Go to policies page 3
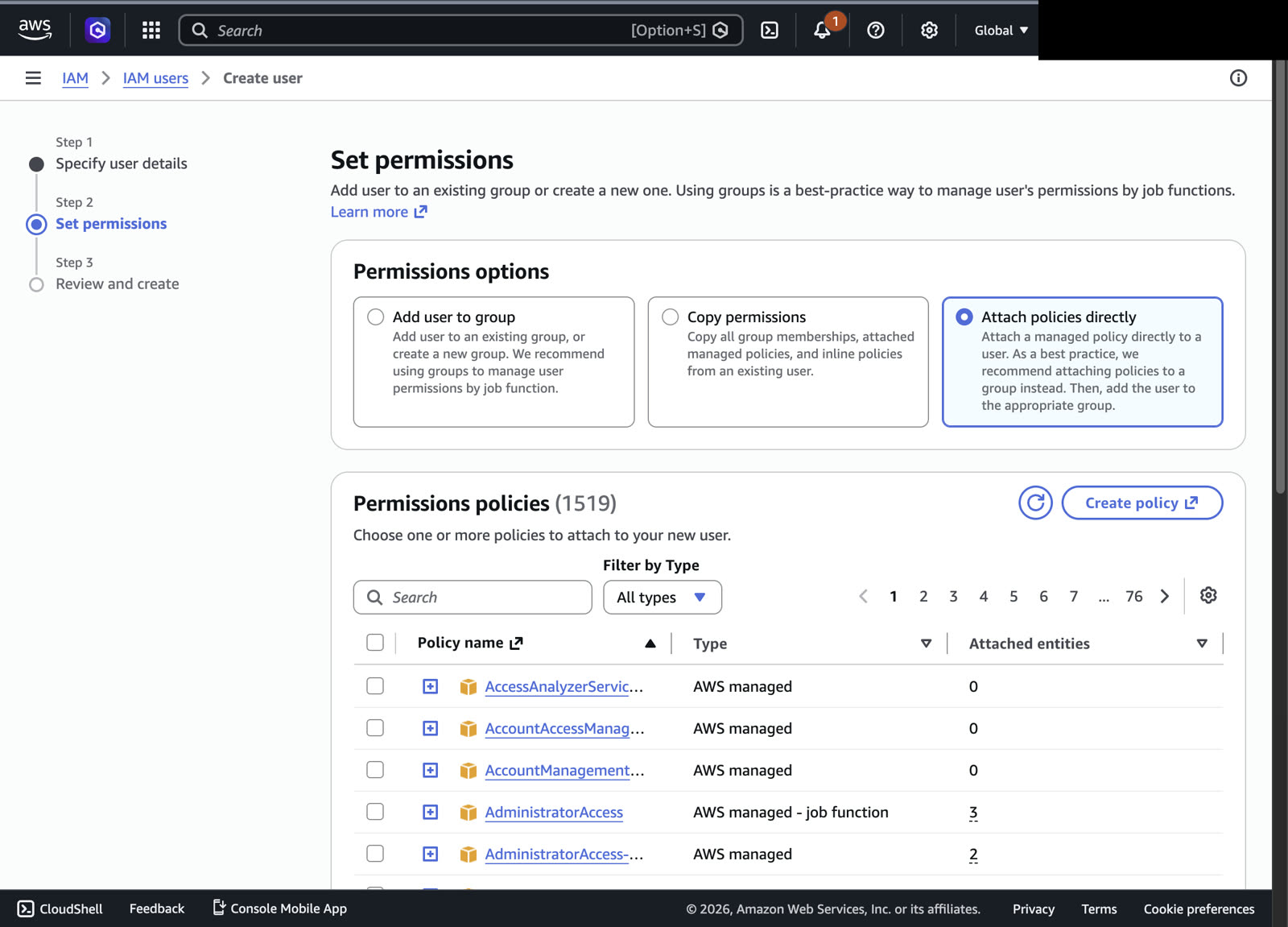Viewport: 1288px width, 927px height. pos(953,596)
